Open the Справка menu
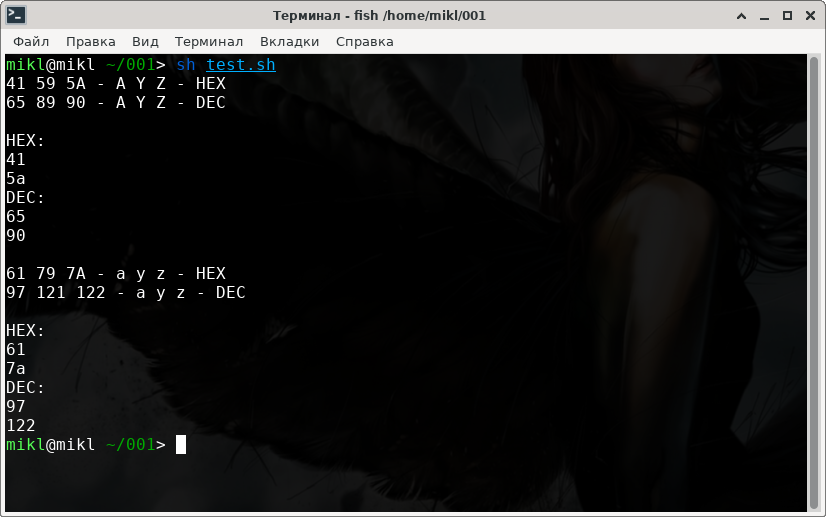 pyautogui.click(x=364, y=41)
